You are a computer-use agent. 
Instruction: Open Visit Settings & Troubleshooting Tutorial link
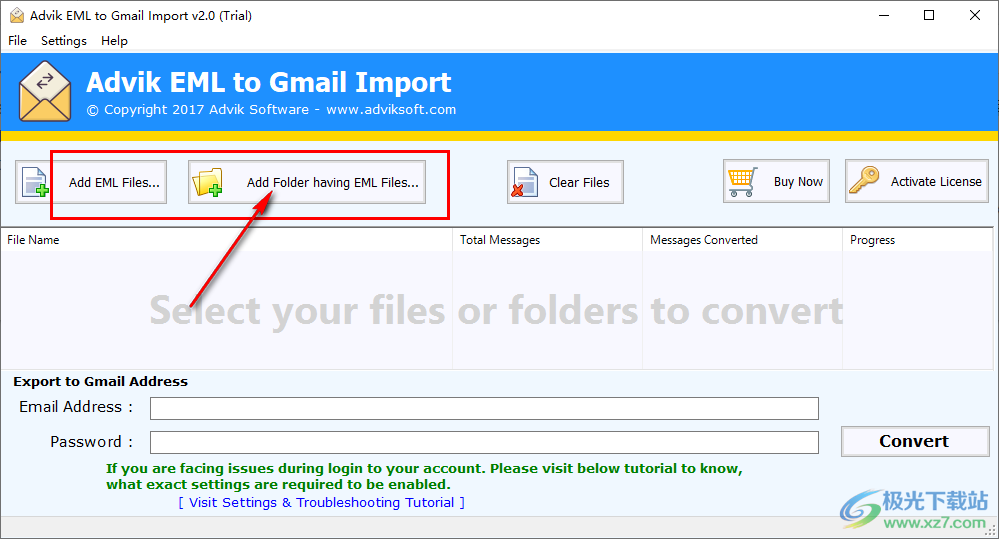(x=322, y=503)
